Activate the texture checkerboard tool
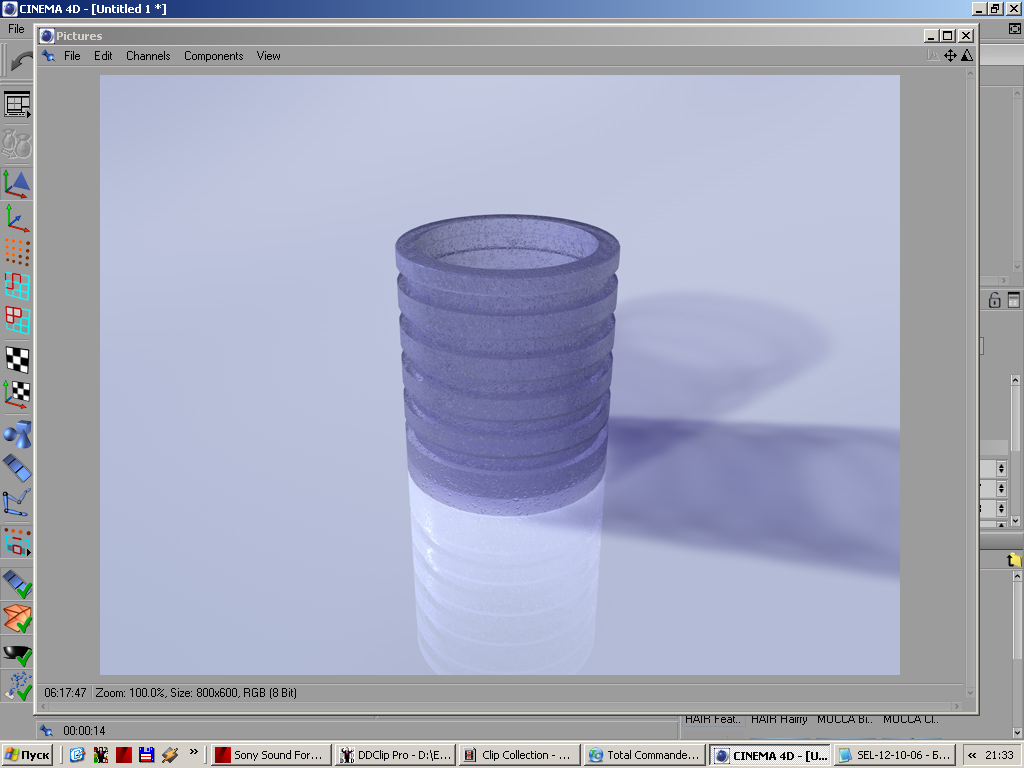 click(17, 359)
